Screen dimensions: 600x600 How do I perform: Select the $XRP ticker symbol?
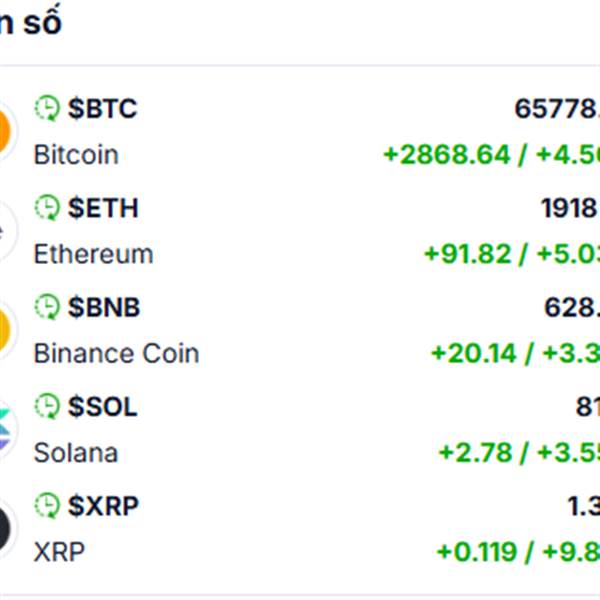pyautogui.click(x=103, y=506)
